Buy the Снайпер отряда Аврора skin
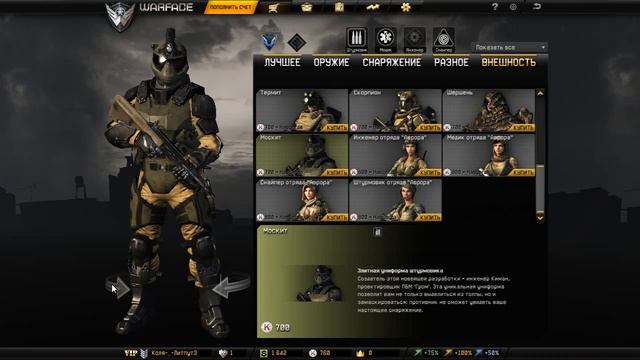 336,218
